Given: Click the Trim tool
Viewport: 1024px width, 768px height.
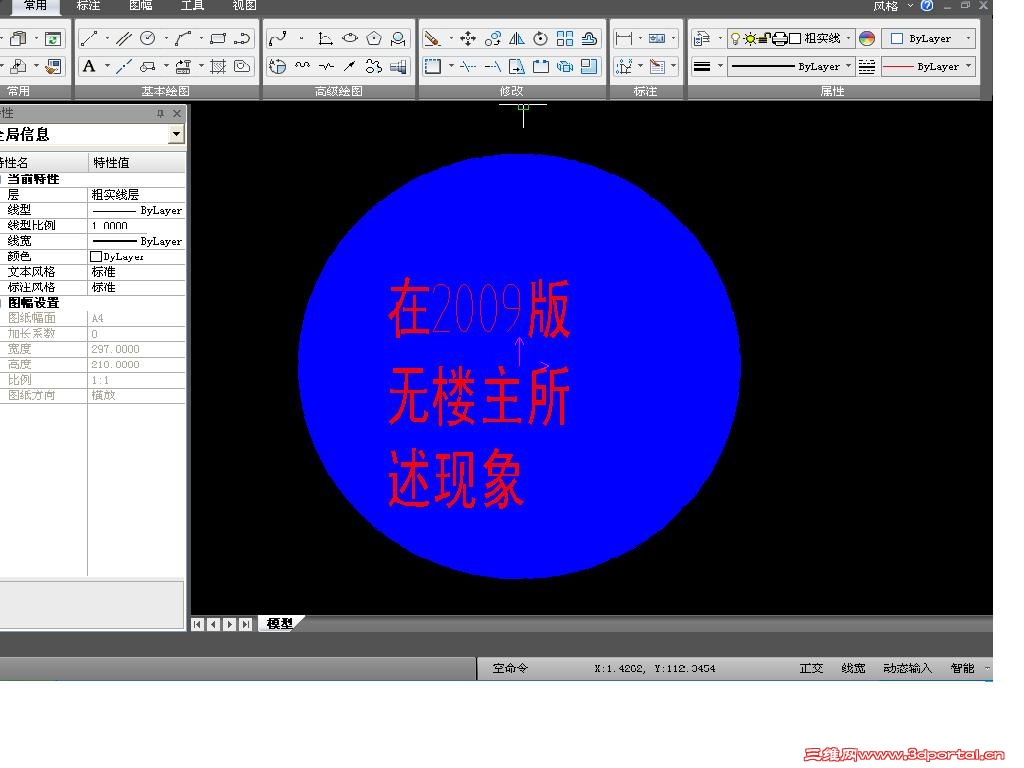Looking at the screenshot, I should click(x=468, y=66).
